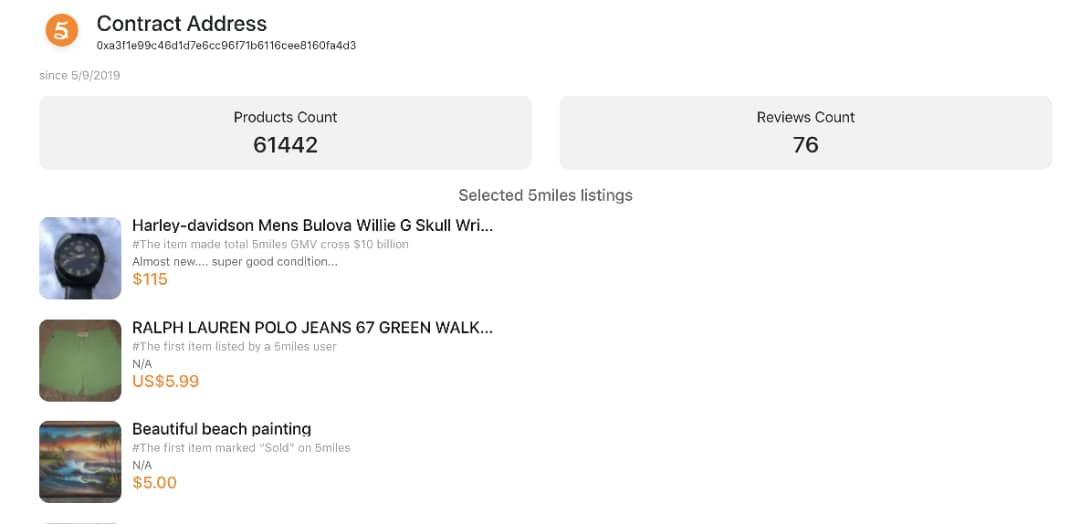Click the $115 price
Image resolution: width=1080 pixels, height=524 pixels.
pyautogui.click(x=150, y=279)
